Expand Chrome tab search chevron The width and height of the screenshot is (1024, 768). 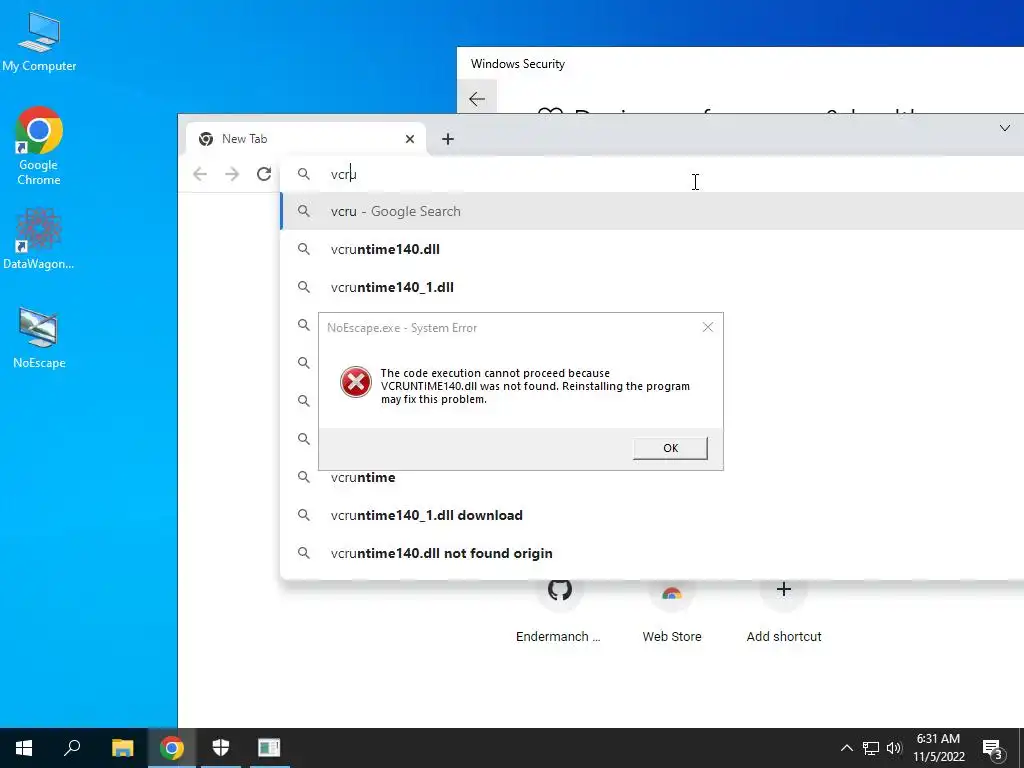[x=1004, y=128]
